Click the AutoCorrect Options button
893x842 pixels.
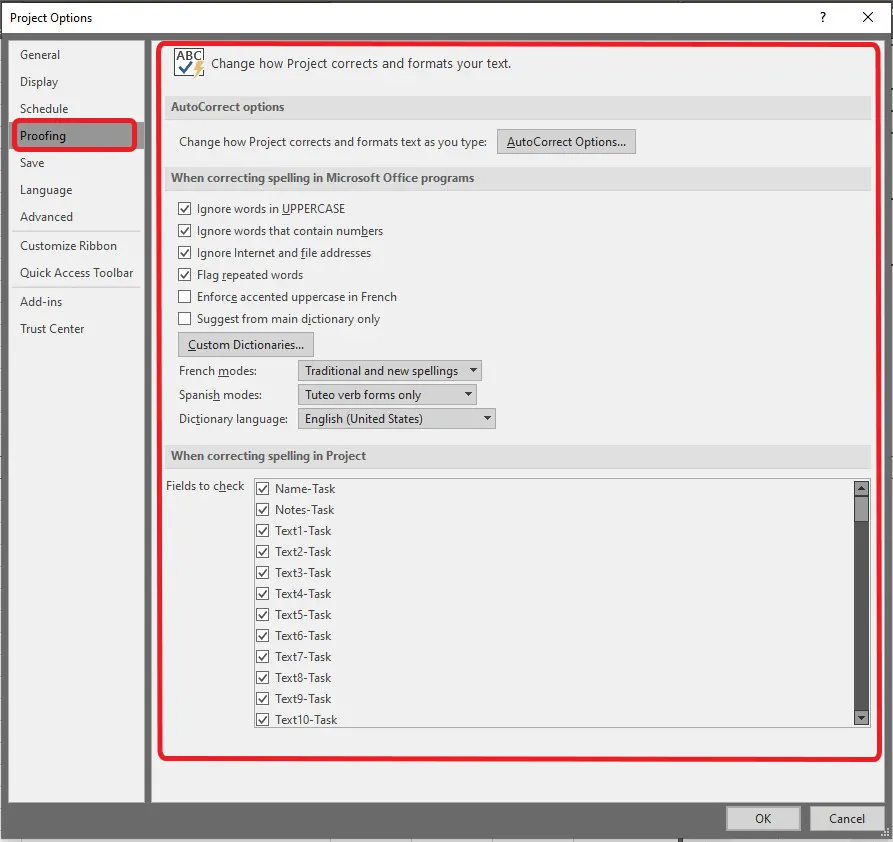(x=566, y=141)
